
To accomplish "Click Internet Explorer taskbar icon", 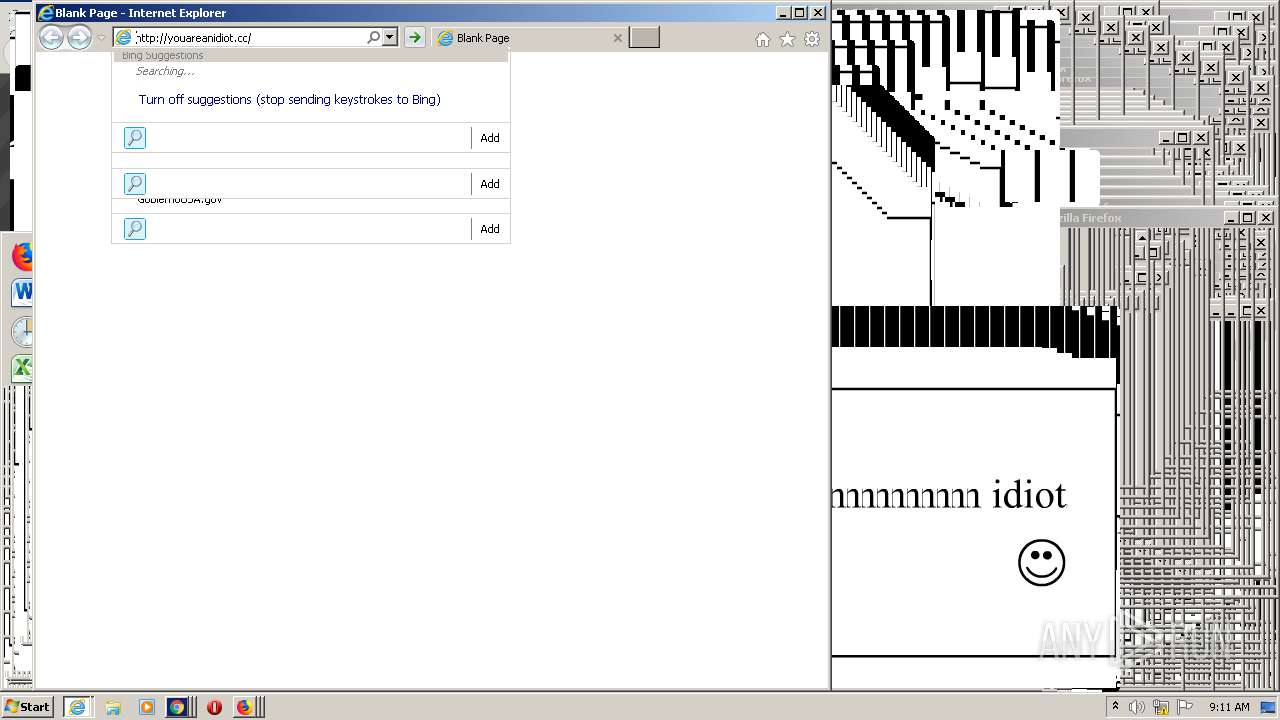I will [x=77, y=707].
